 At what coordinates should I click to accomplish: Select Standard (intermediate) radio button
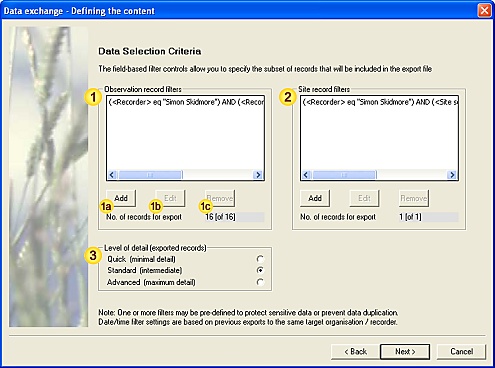point(260,270)
